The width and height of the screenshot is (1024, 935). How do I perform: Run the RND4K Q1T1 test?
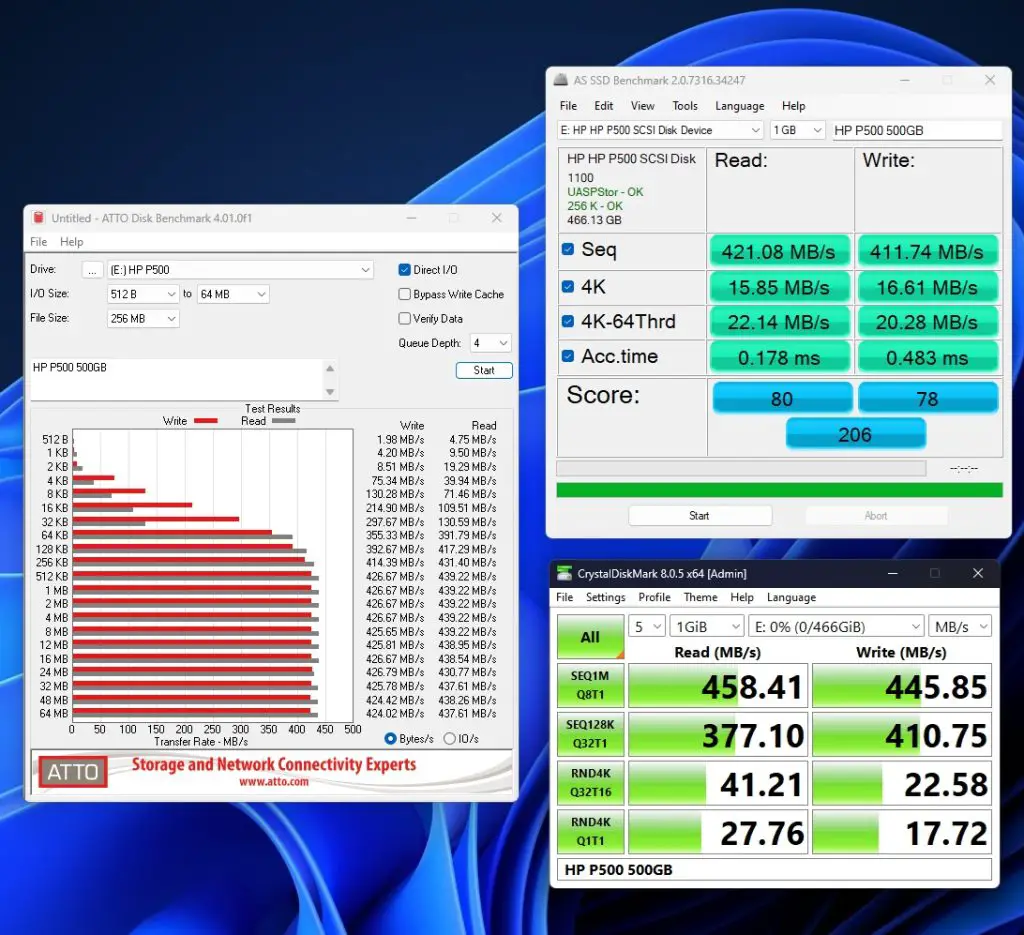click(590, 831)
